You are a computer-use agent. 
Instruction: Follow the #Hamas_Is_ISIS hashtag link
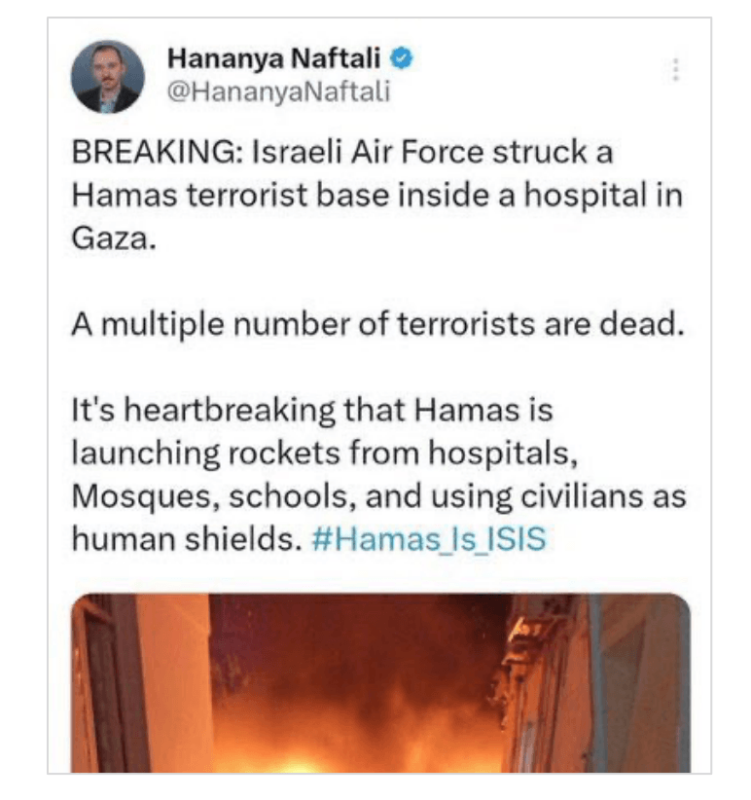click(429, 539)
